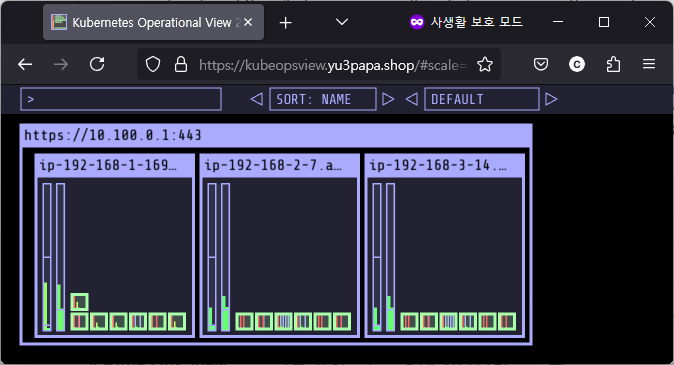Image resolution: width=674 pixels, height=365 pixels.
Task: Open the round C toolbar icon
Action: (x=577, y=64)
